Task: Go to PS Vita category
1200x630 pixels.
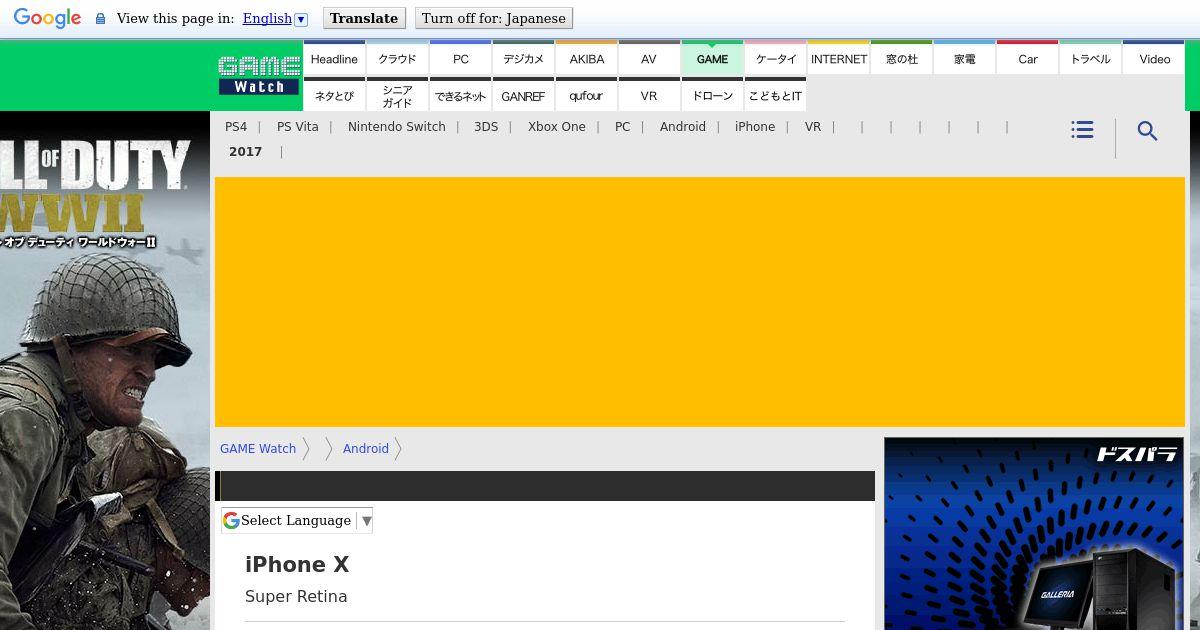Action: pyautogui.click(x=298, y=127)
